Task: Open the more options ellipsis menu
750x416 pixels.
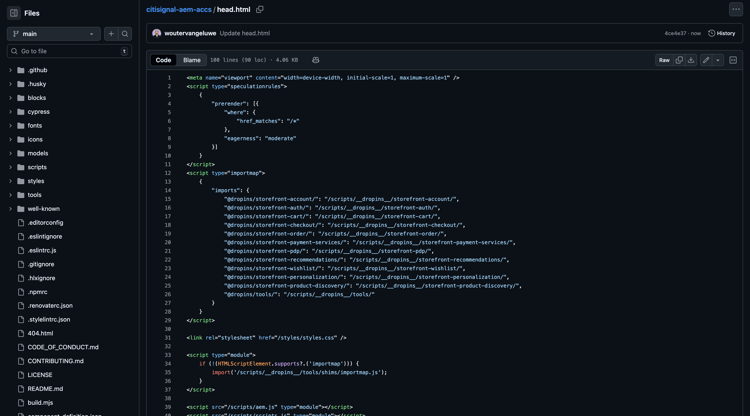Action: point(736,9)
